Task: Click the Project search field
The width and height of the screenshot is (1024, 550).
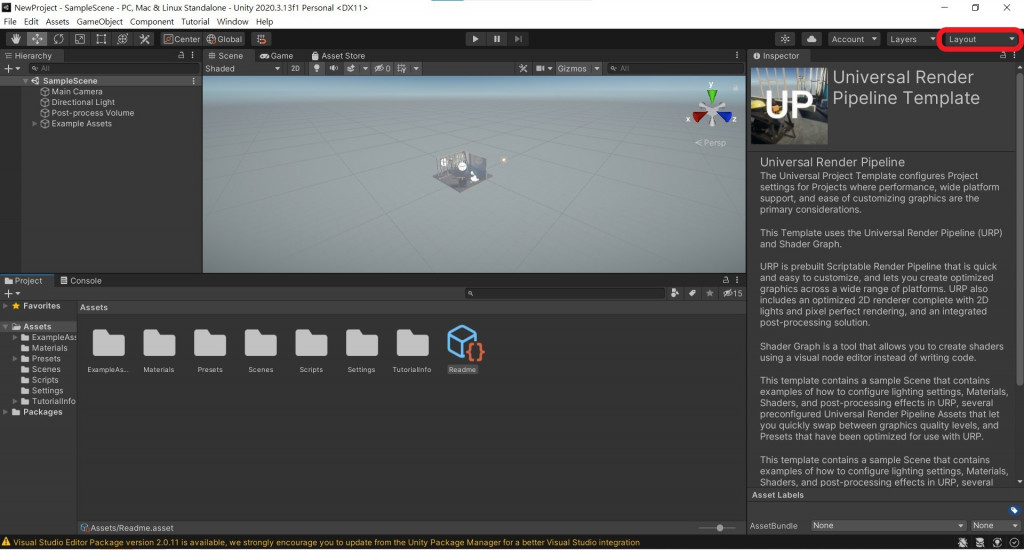Action: 565,293
